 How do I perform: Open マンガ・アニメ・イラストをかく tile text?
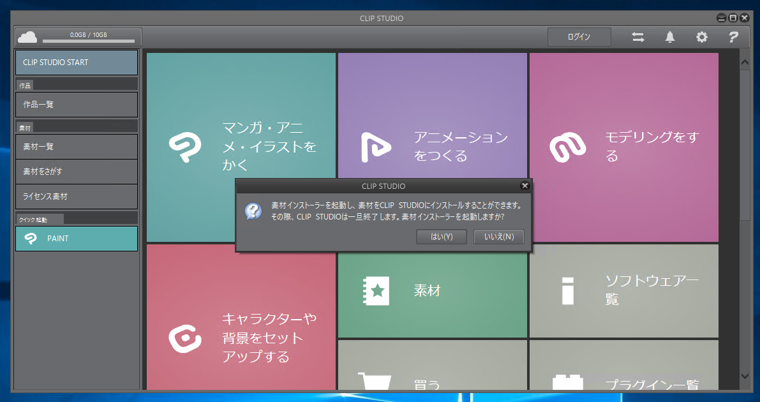pyautogui.click(x=269, y=147)
